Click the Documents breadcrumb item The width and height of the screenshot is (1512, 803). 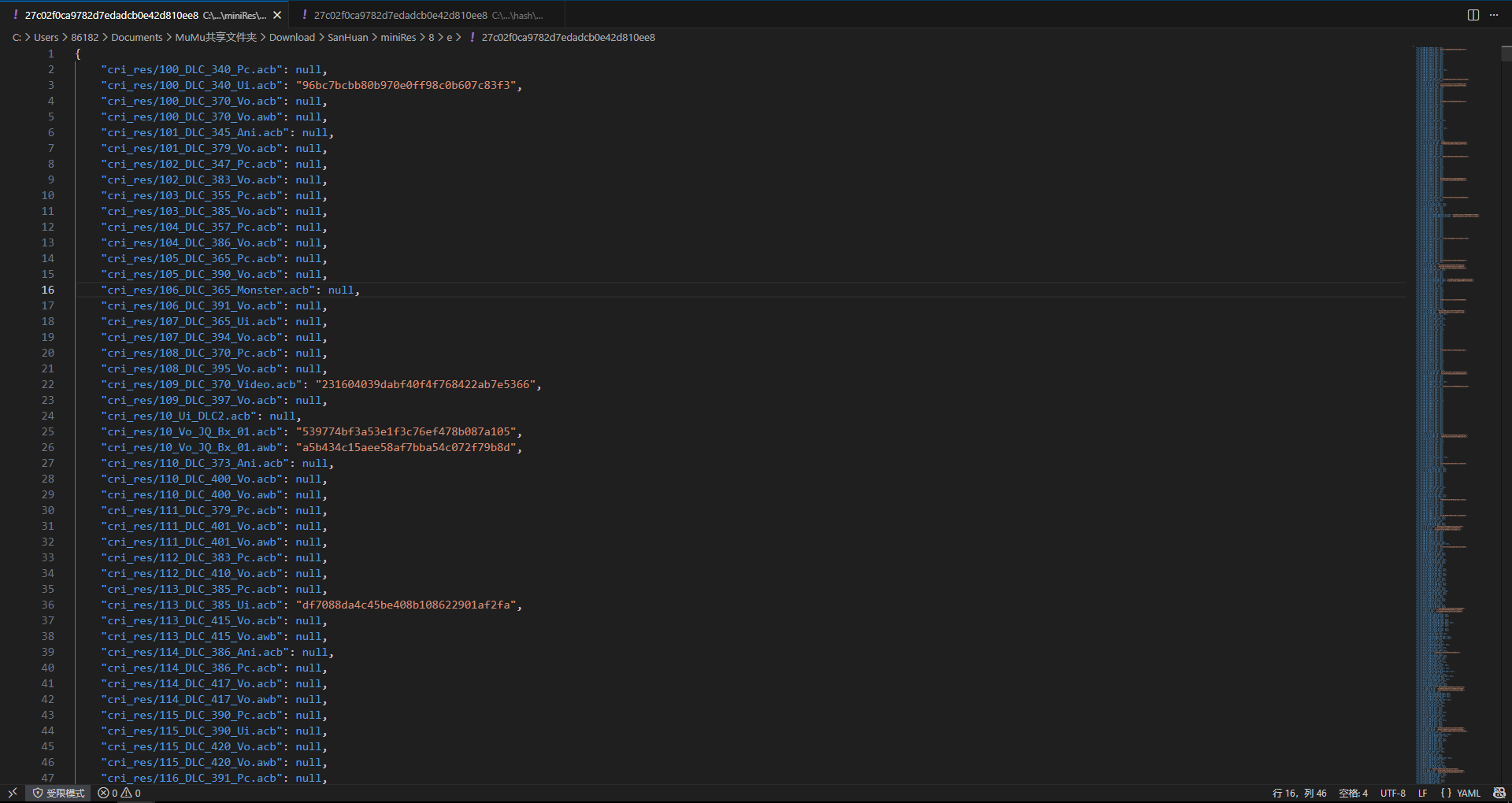click(x=136, y=37)
